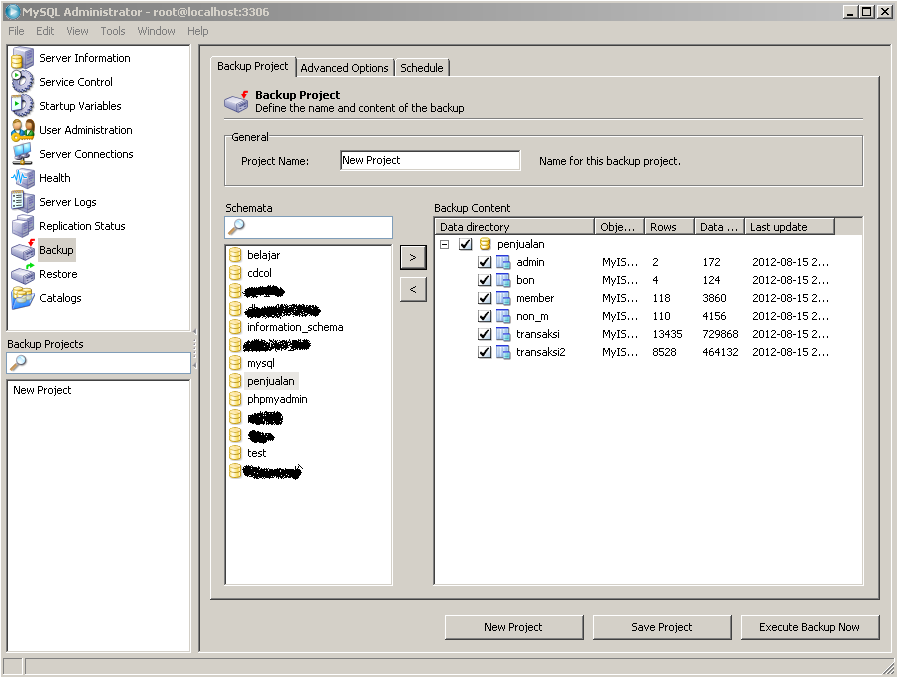Switch to the Advanced Options tab
This screenshot has width=897, height=677.
coord(344,68)
